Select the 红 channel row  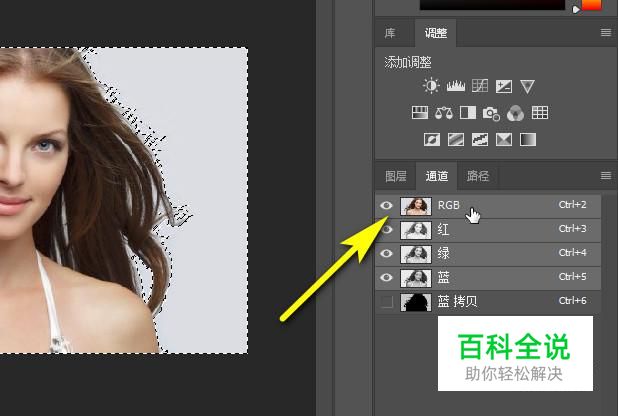tap(488, 230)
